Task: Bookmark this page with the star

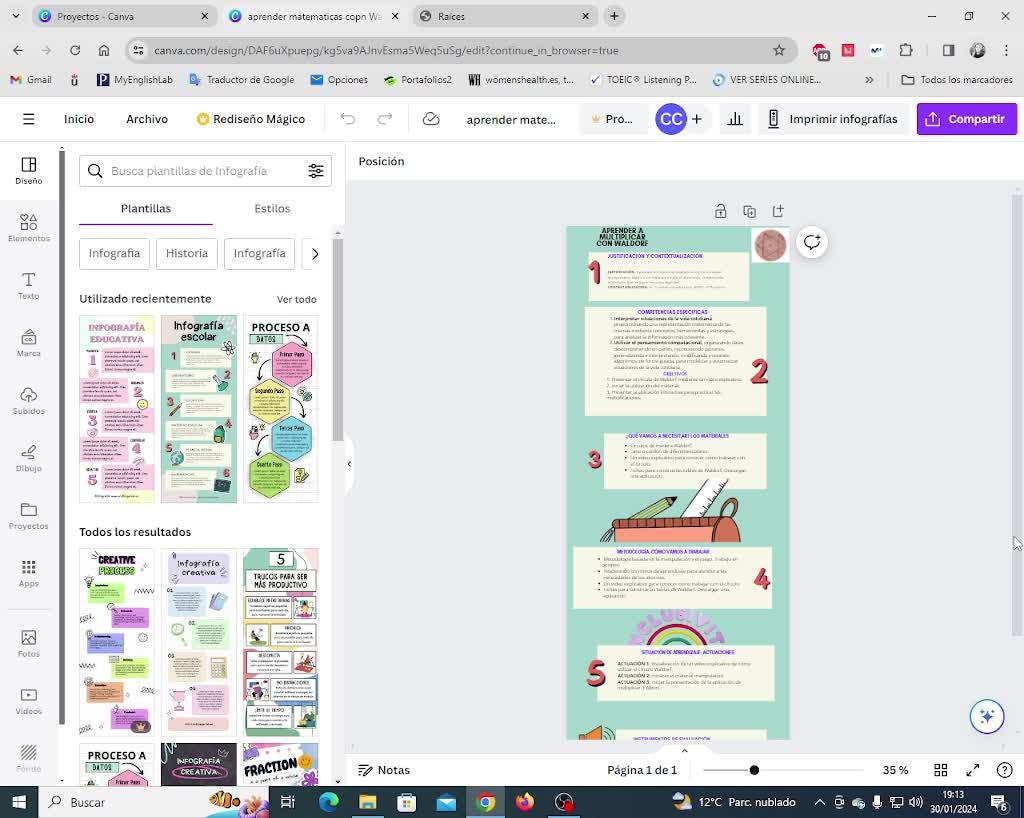Action: tap(778, 50)
